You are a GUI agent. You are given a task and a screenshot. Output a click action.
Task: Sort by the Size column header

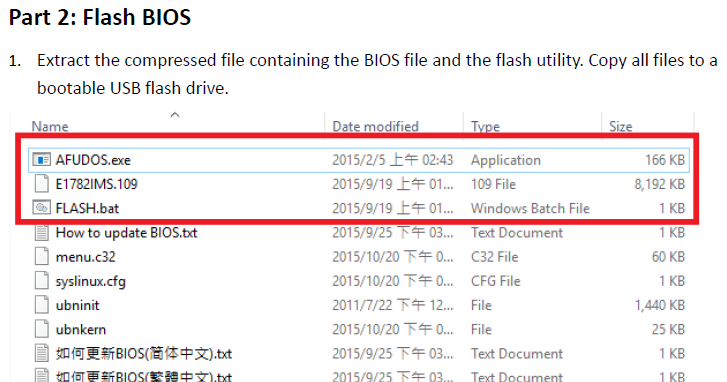tap(621, 127)
